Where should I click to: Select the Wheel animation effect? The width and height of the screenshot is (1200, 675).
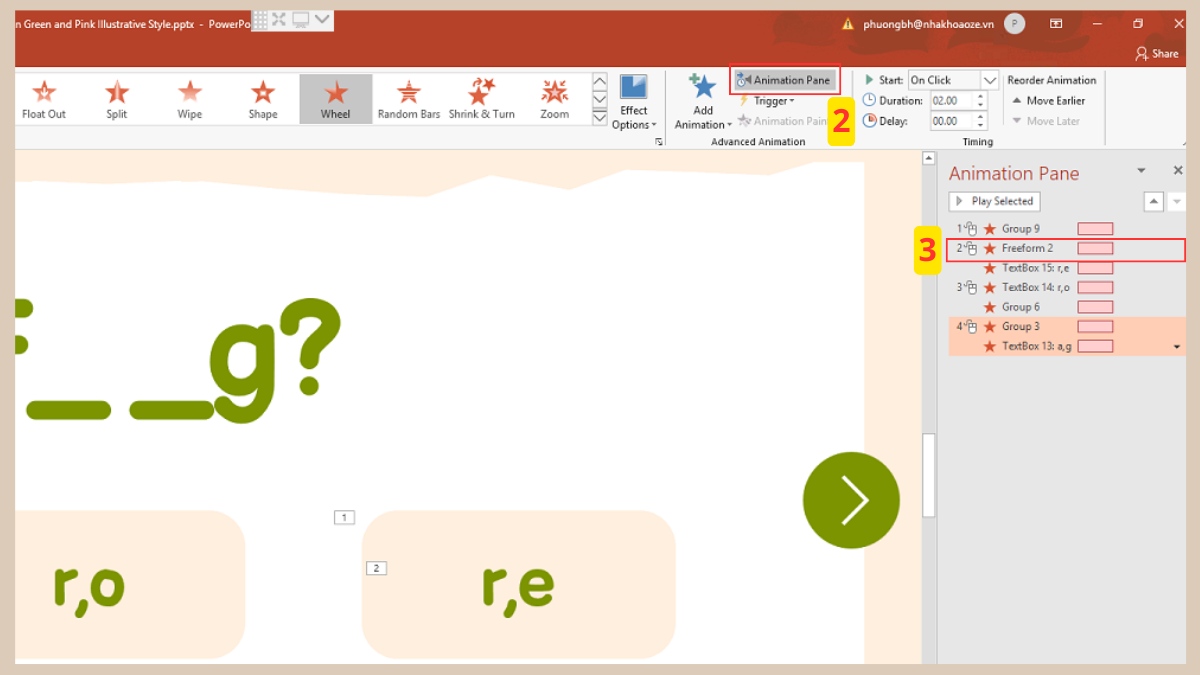(335, 98)
